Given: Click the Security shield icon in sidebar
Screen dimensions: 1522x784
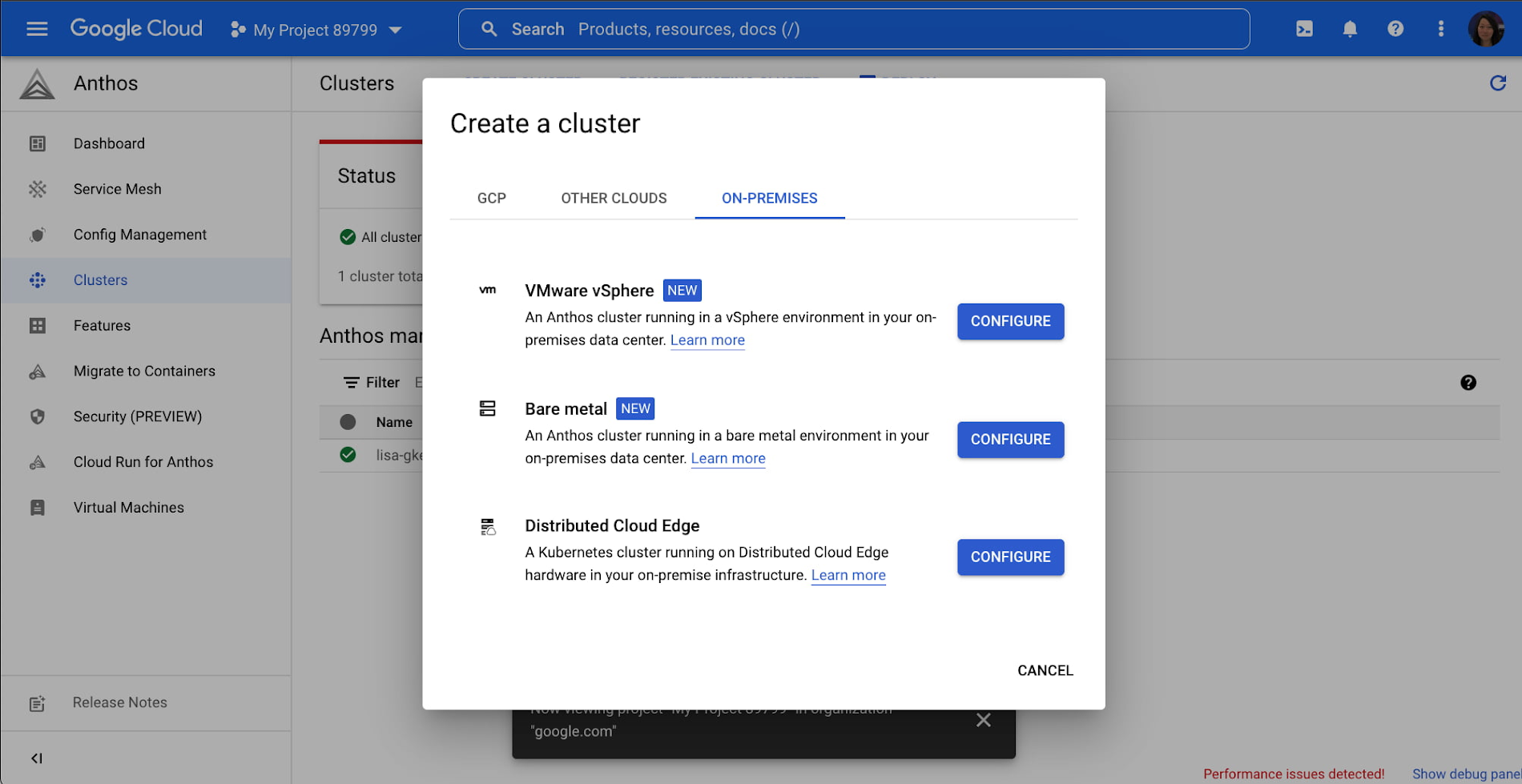Looking at the screenshot, I should tap(37, 416).
